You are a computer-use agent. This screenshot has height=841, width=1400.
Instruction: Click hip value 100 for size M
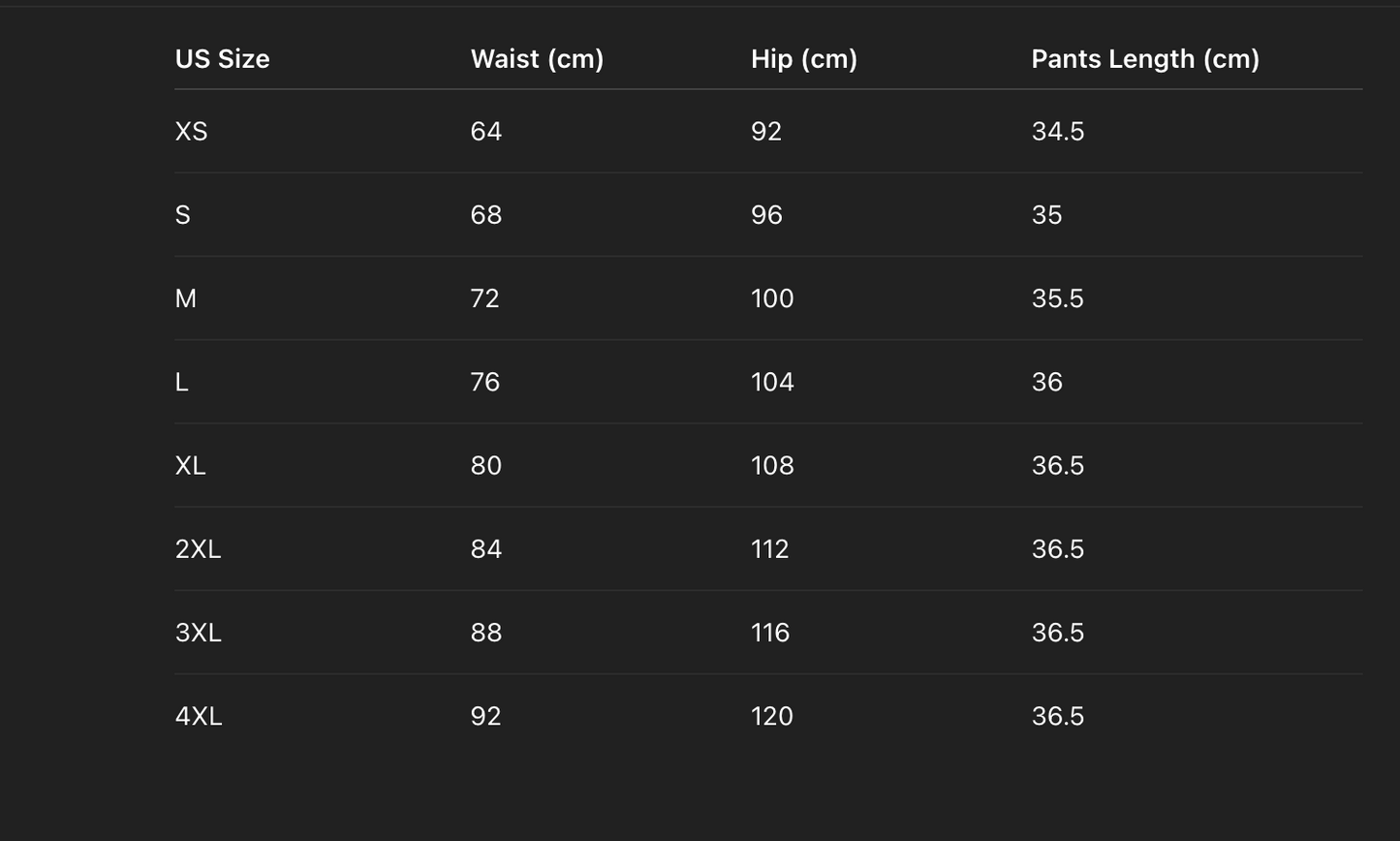pos(772,298)
